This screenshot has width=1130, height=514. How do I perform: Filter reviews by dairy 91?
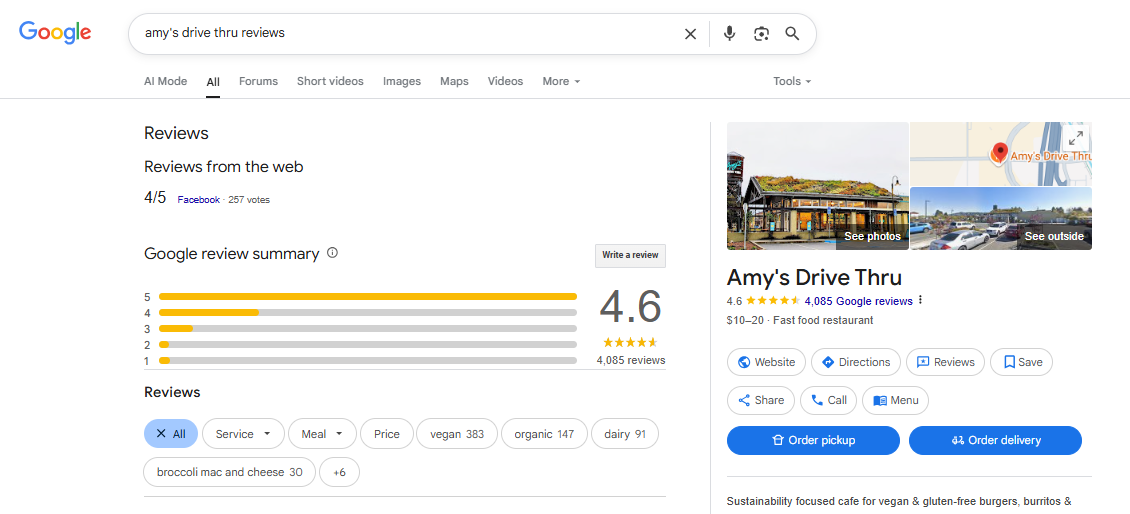tap(625, 434)
